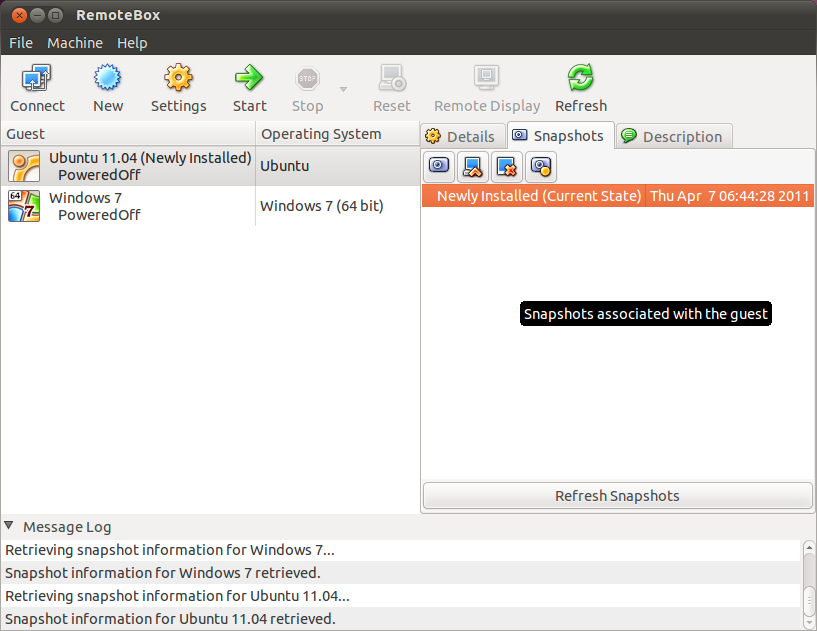
Task: Click the Reset toolbar icon
Action: (x=392, y=78)
